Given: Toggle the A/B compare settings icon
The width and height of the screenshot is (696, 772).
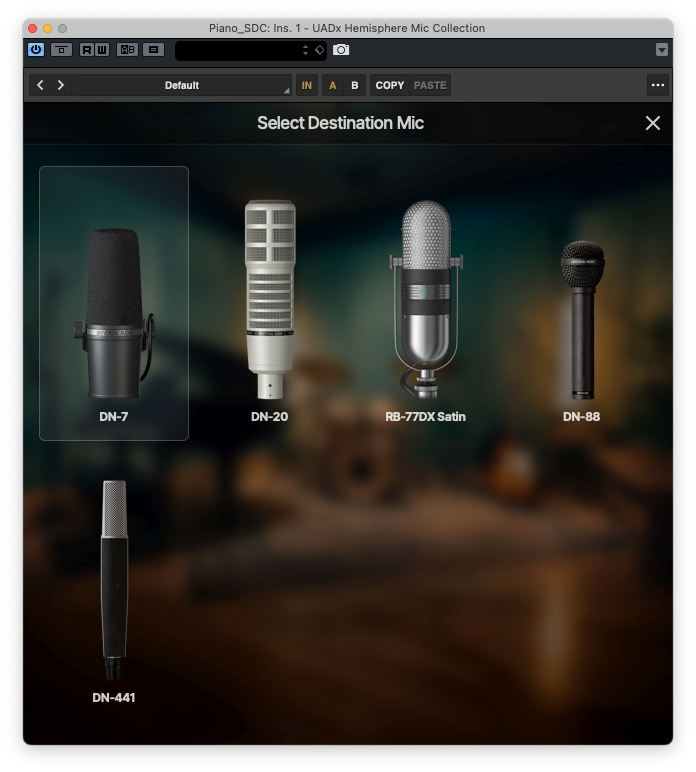Looking at the screenshot, I should [x=127, y=50].
